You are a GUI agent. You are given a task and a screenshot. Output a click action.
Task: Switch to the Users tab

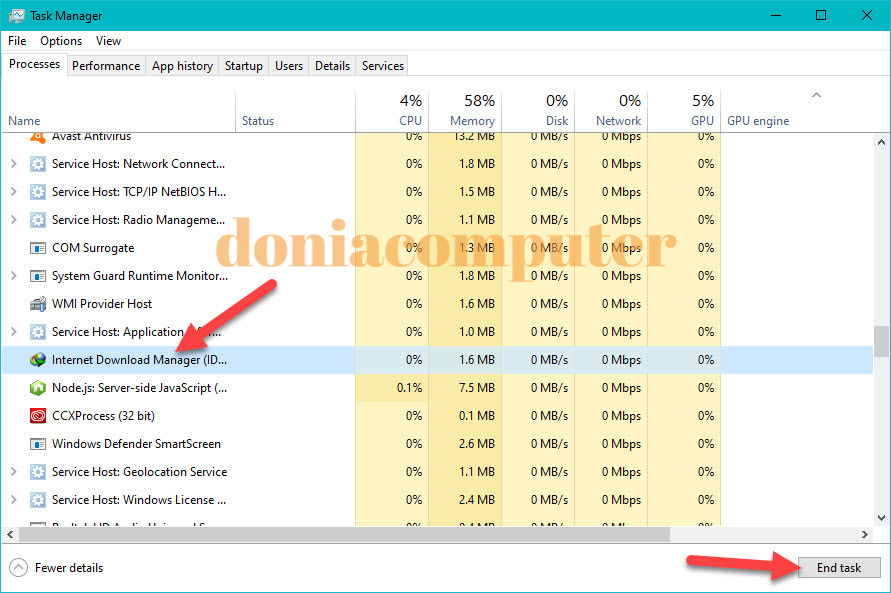(x=289, y=66)
